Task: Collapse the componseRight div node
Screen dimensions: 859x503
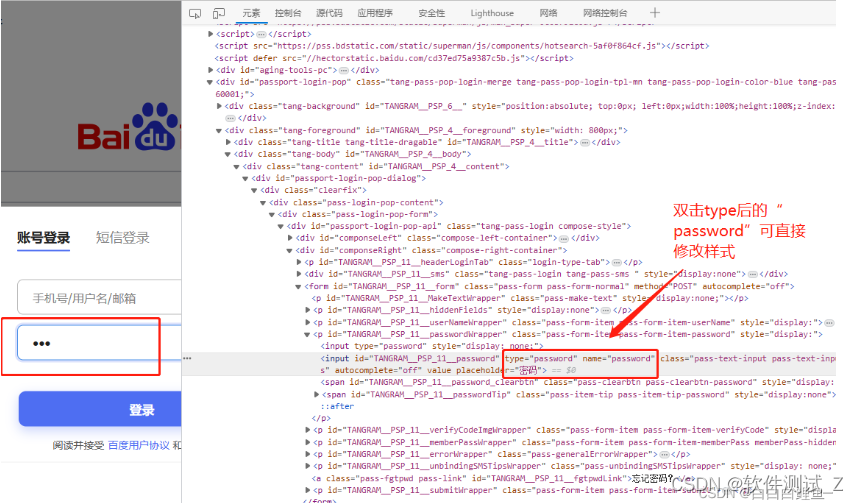Action: [289, 250]
